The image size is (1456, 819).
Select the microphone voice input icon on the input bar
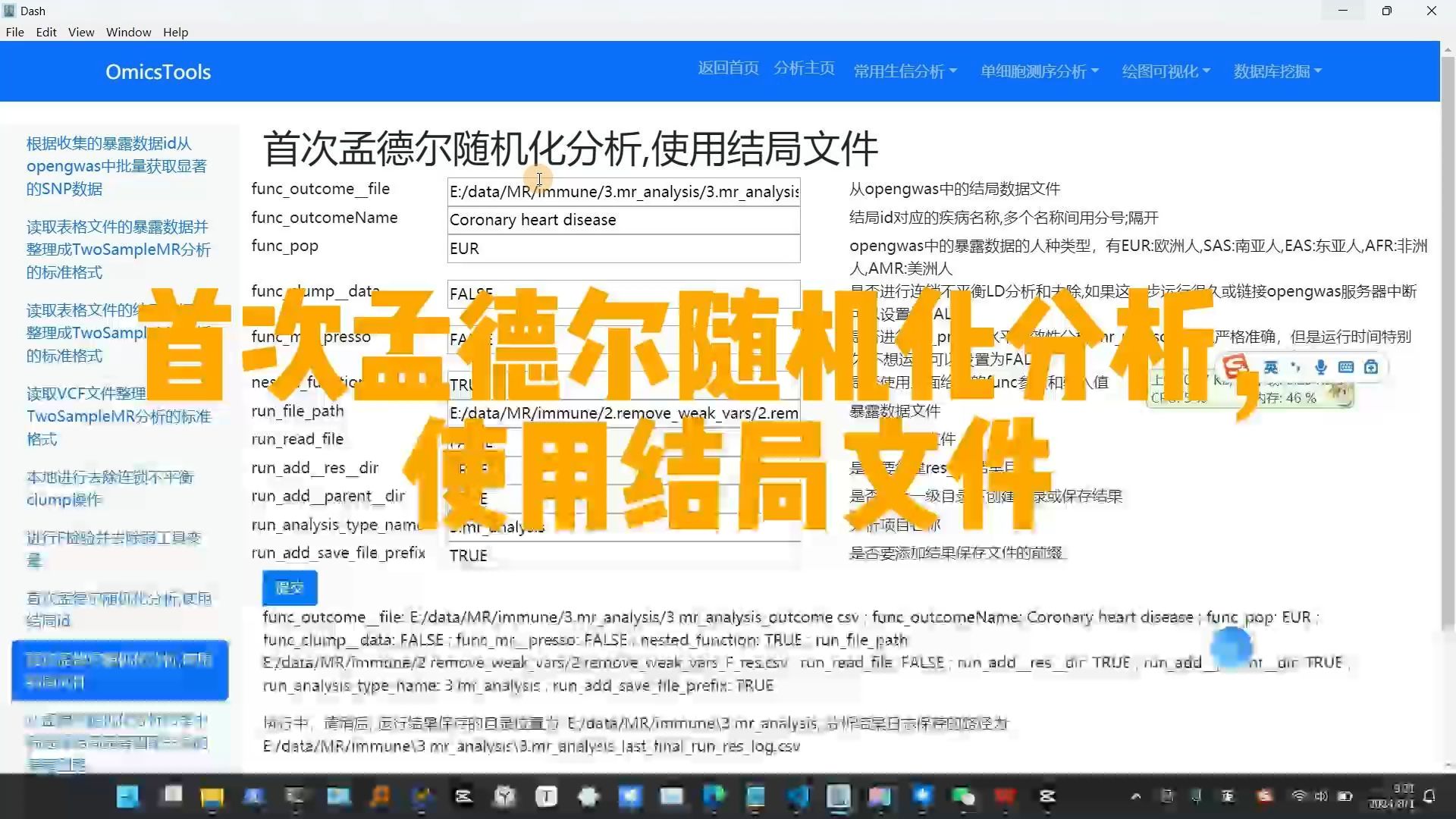pos(1321,367)
